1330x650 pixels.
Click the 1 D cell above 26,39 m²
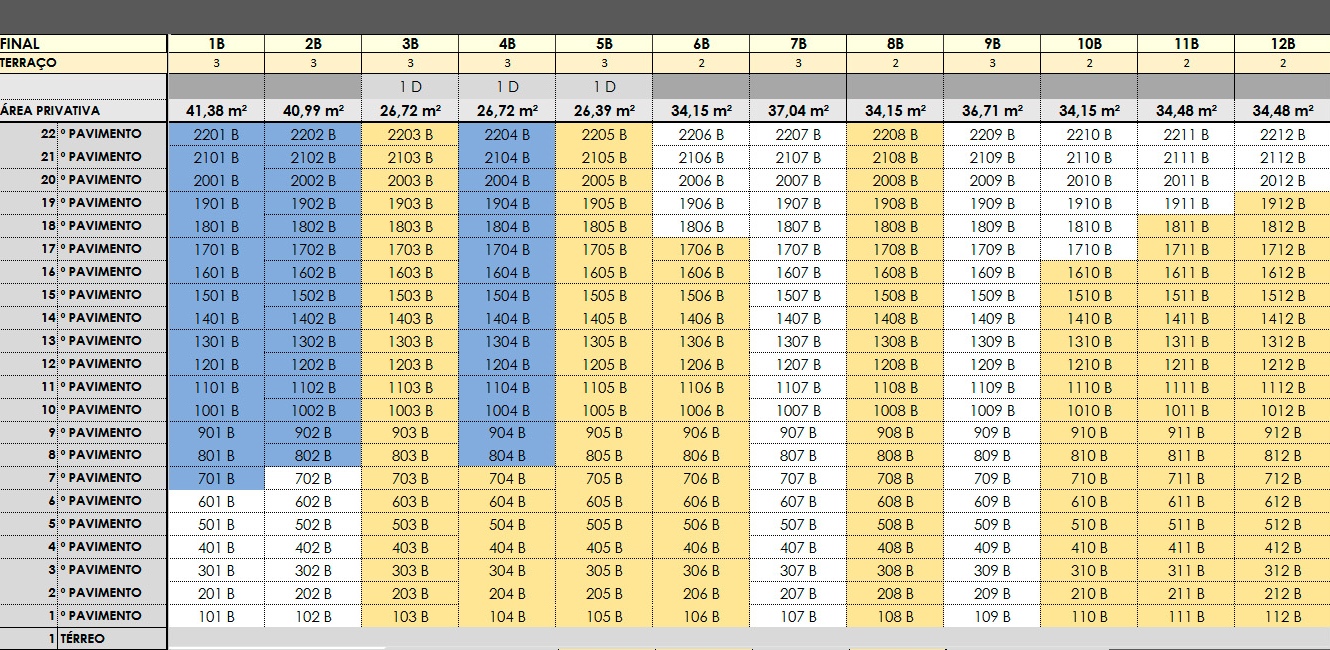[x=603, y=87]
